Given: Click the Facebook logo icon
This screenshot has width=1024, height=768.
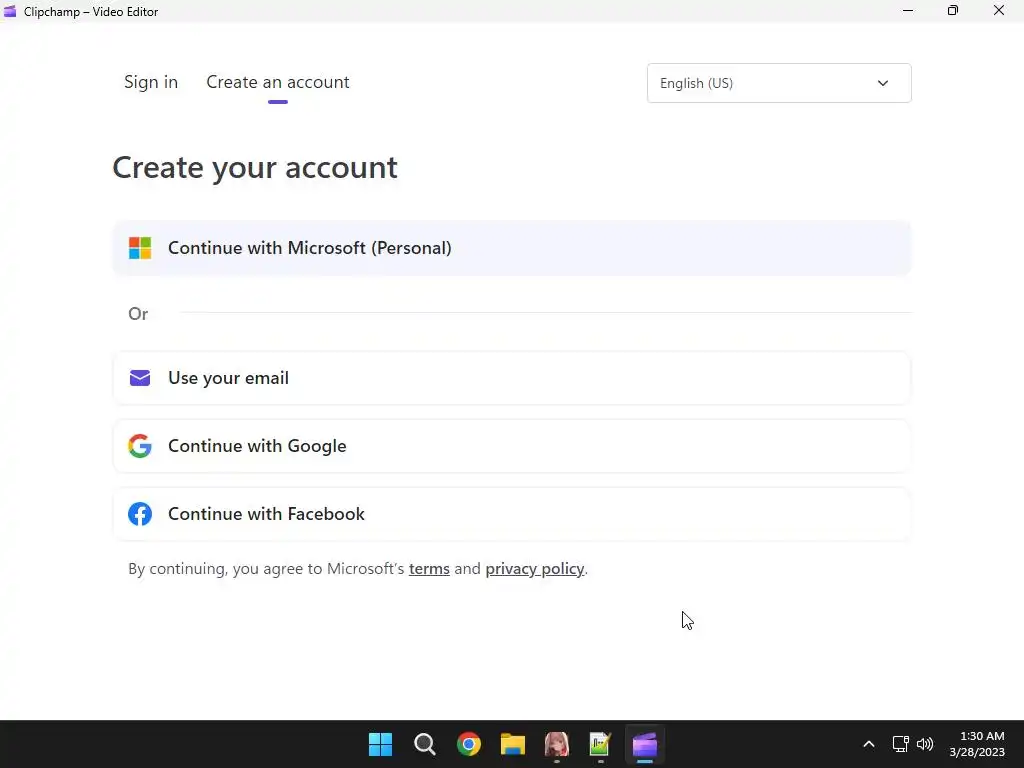Looking at the screenshot, I should (x=140, y=514).
